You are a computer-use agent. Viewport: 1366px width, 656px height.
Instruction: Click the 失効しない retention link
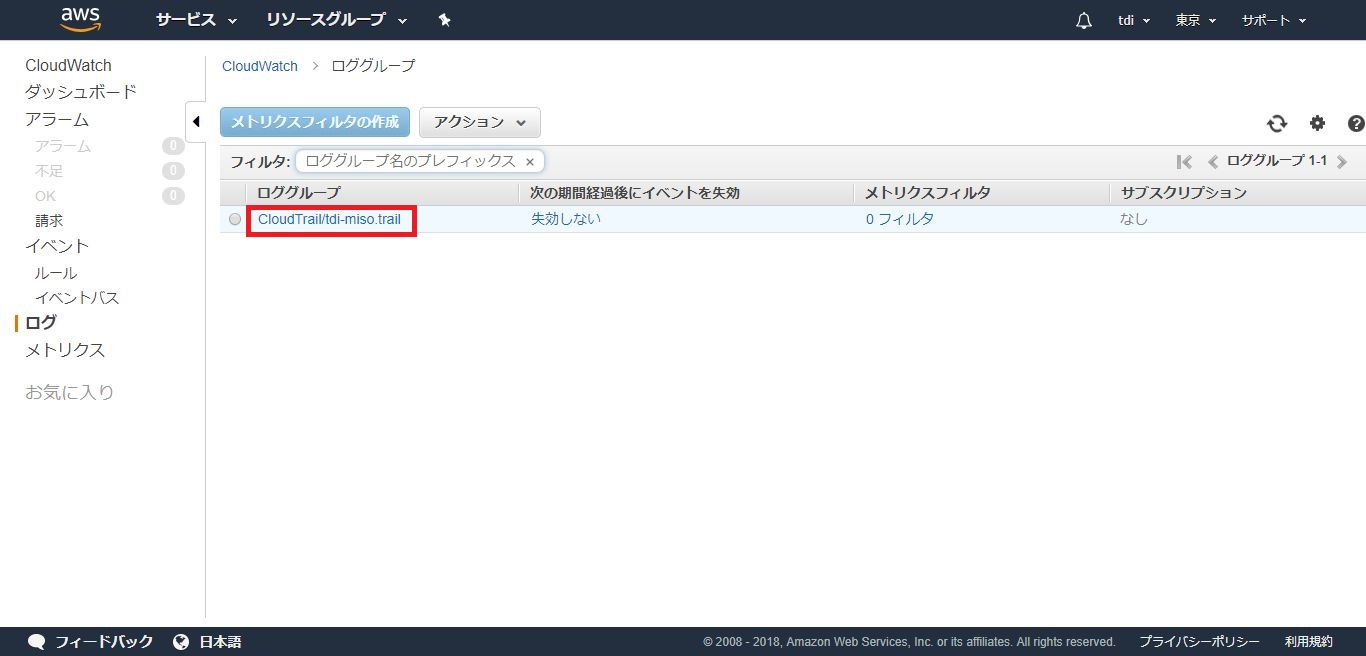[566, 219]
